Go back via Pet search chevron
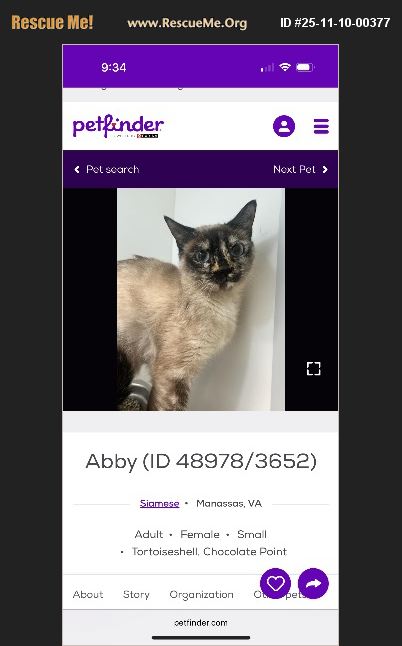Screen dimensions: 402x646 [x=77, y=170]
